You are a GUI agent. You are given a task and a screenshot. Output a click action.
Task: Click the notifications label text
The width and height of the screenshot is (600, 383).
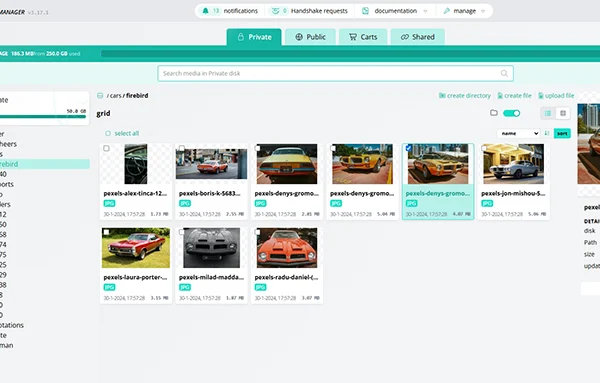tap(241, 11)
